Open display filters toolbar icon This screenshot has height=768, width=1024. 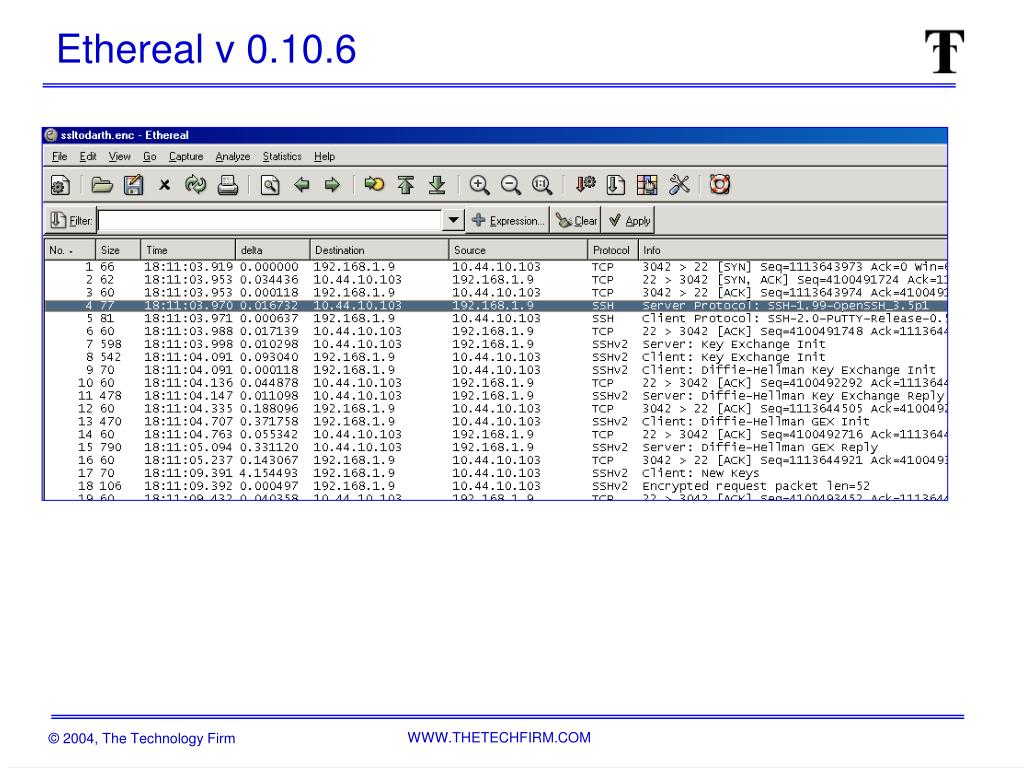615,185
